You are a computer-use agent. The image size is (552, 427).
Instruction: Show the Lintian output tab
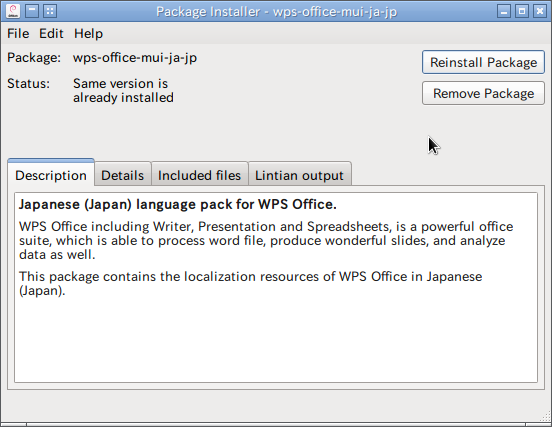pos(299,175)
